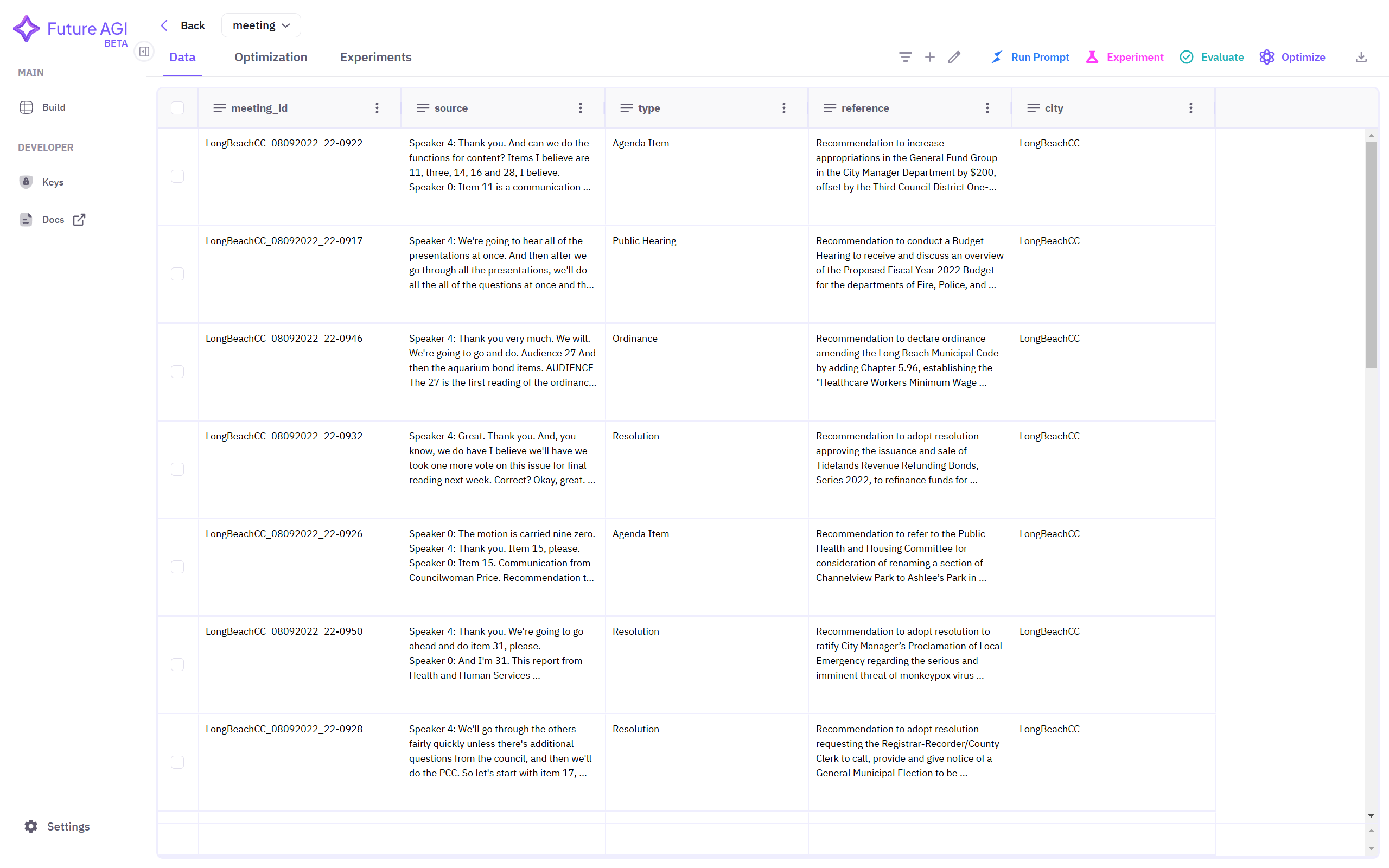Switch to the Experiments tab
This screenshot has width=1389, height=868.
(375, 57)
